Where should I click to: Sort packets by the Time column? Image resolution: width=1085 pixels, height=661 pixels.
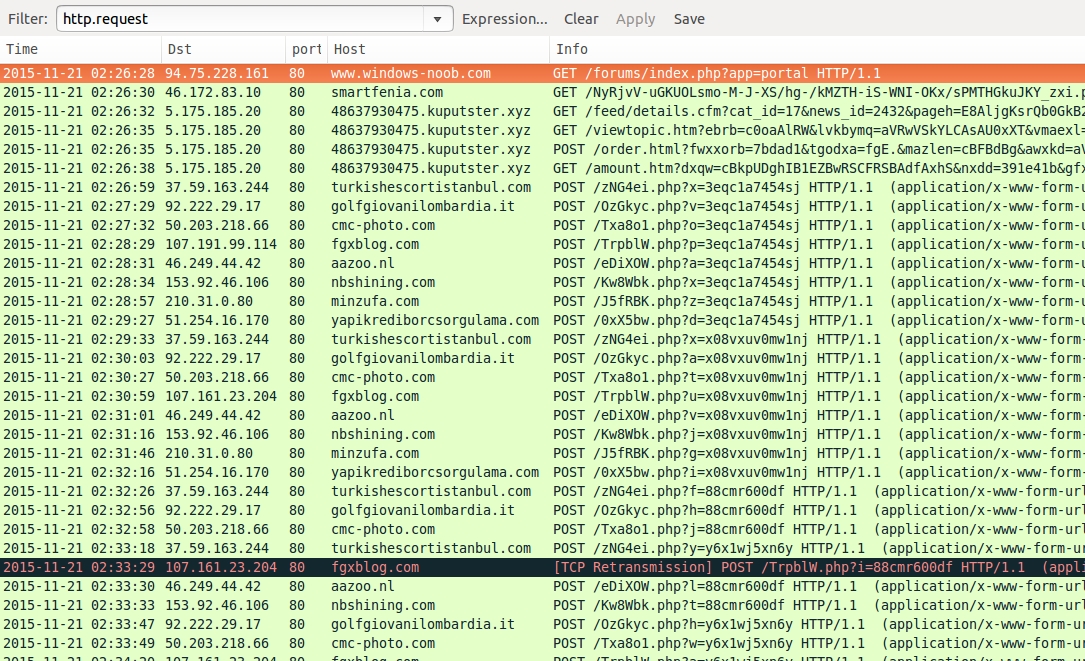click(x=80, y=49)
